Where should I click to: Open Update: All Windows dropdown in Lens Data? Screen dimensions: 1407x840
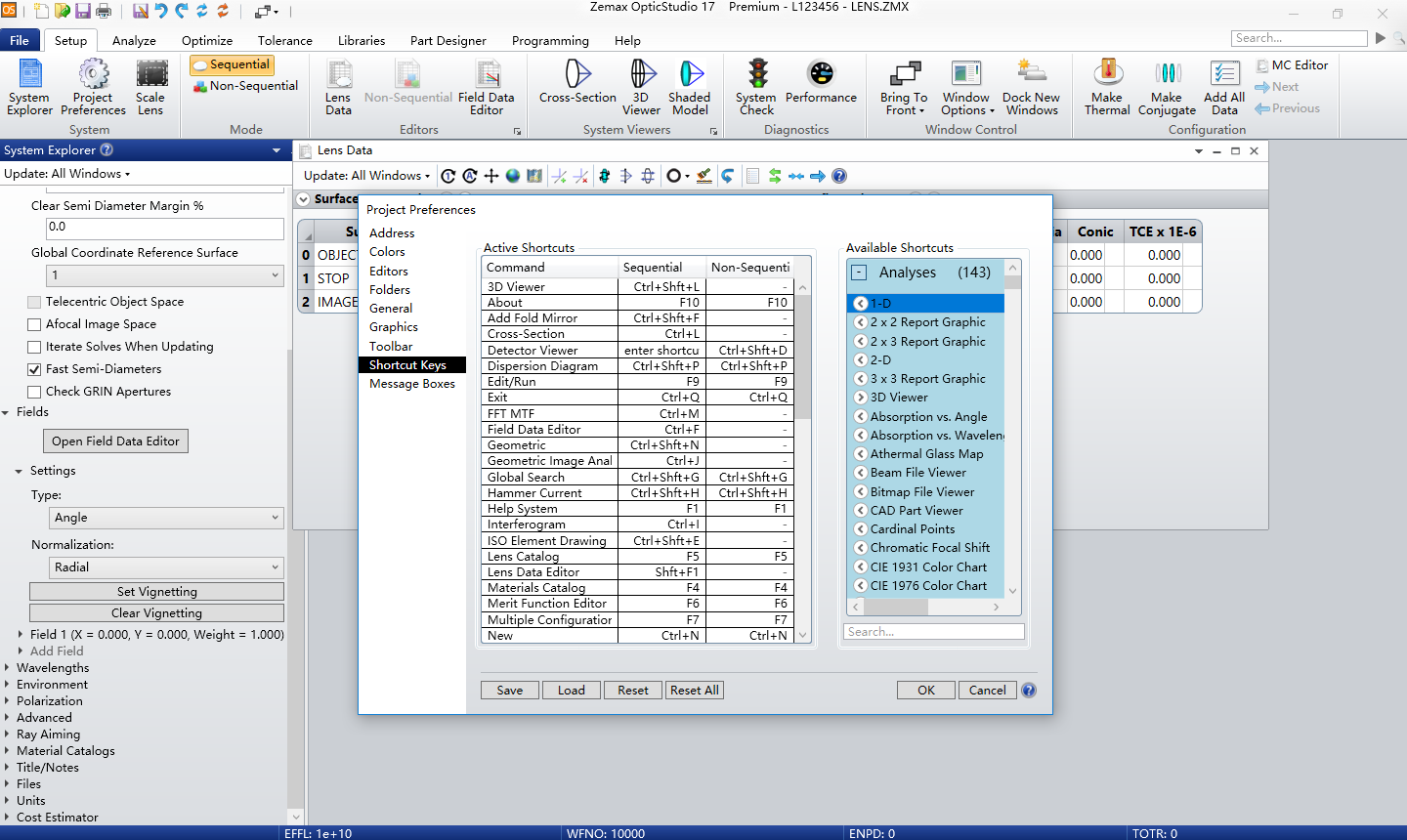[x=366, y=176]
